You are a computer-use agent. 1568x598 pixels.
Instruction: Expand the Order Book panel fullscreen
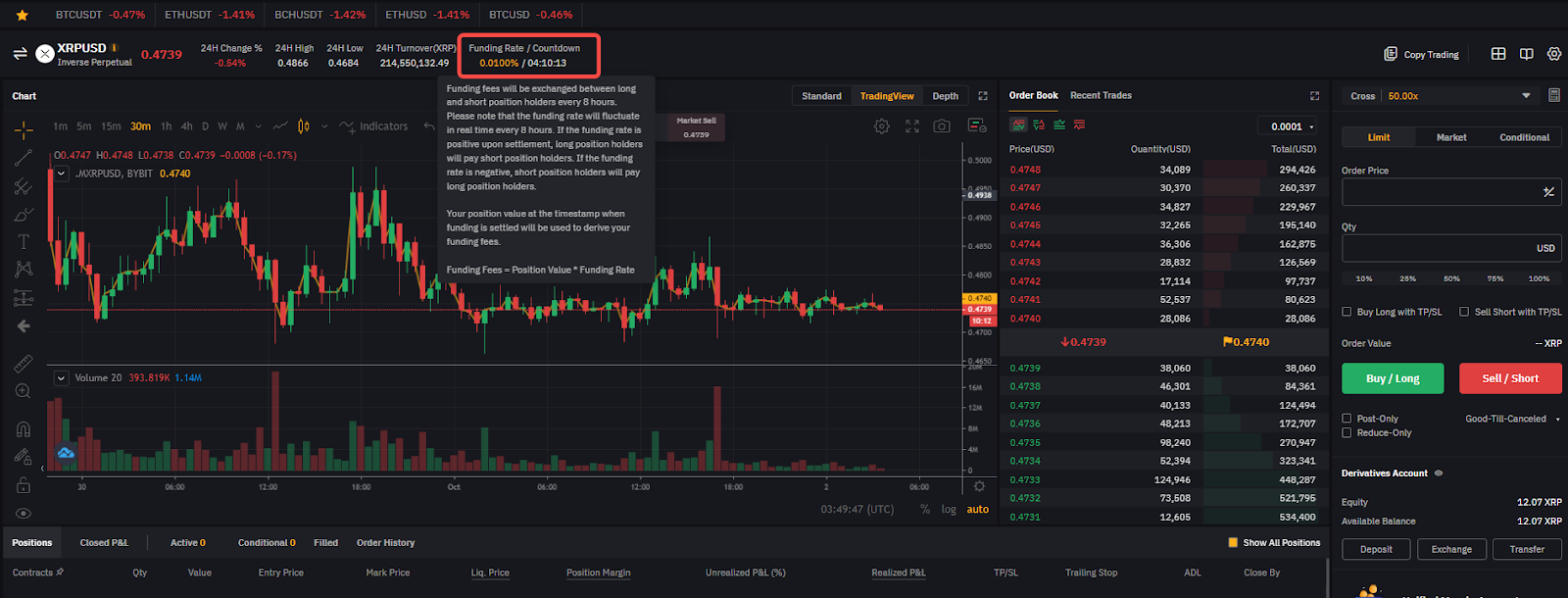point(1314,96)
